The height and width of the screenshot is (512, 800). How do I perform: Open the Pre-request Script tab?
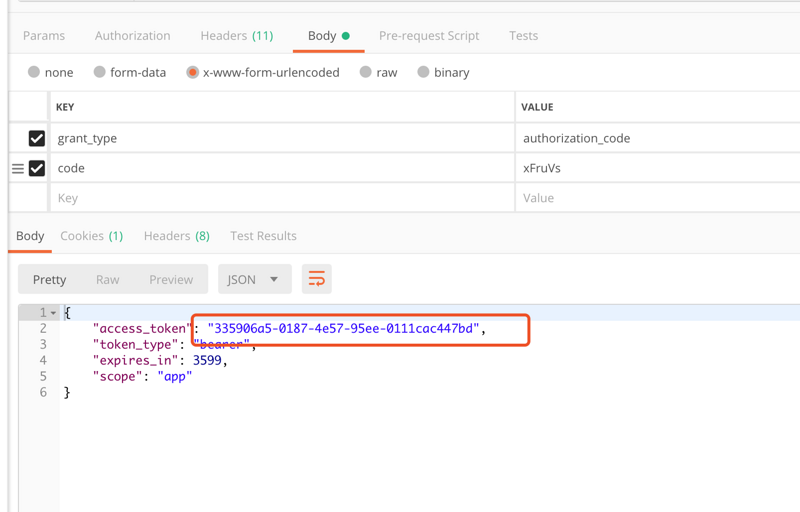point(429,36)
